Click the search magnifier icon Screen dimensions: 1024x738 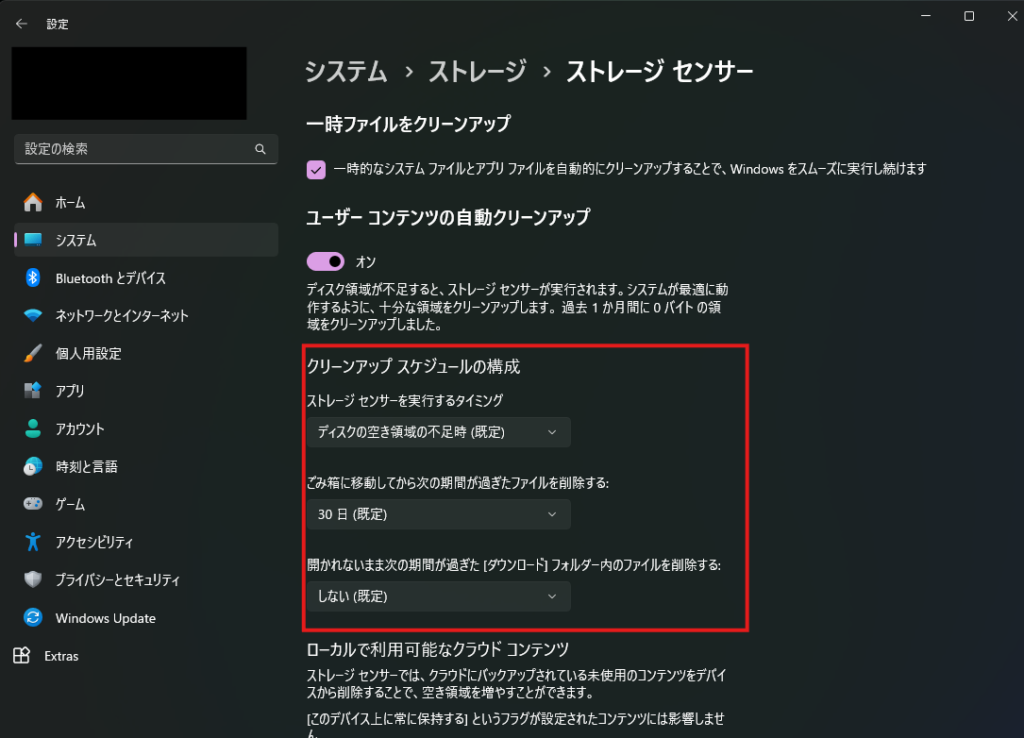click(260, 149)
